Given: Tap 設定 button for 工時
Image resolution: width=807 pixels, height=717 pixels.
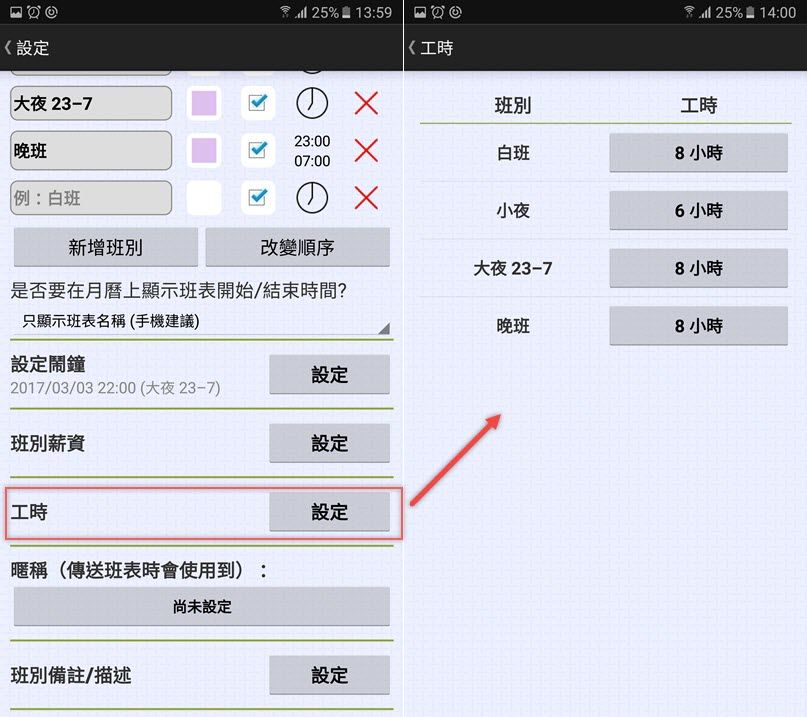Looking at the screenshot, I should point(329,512).
